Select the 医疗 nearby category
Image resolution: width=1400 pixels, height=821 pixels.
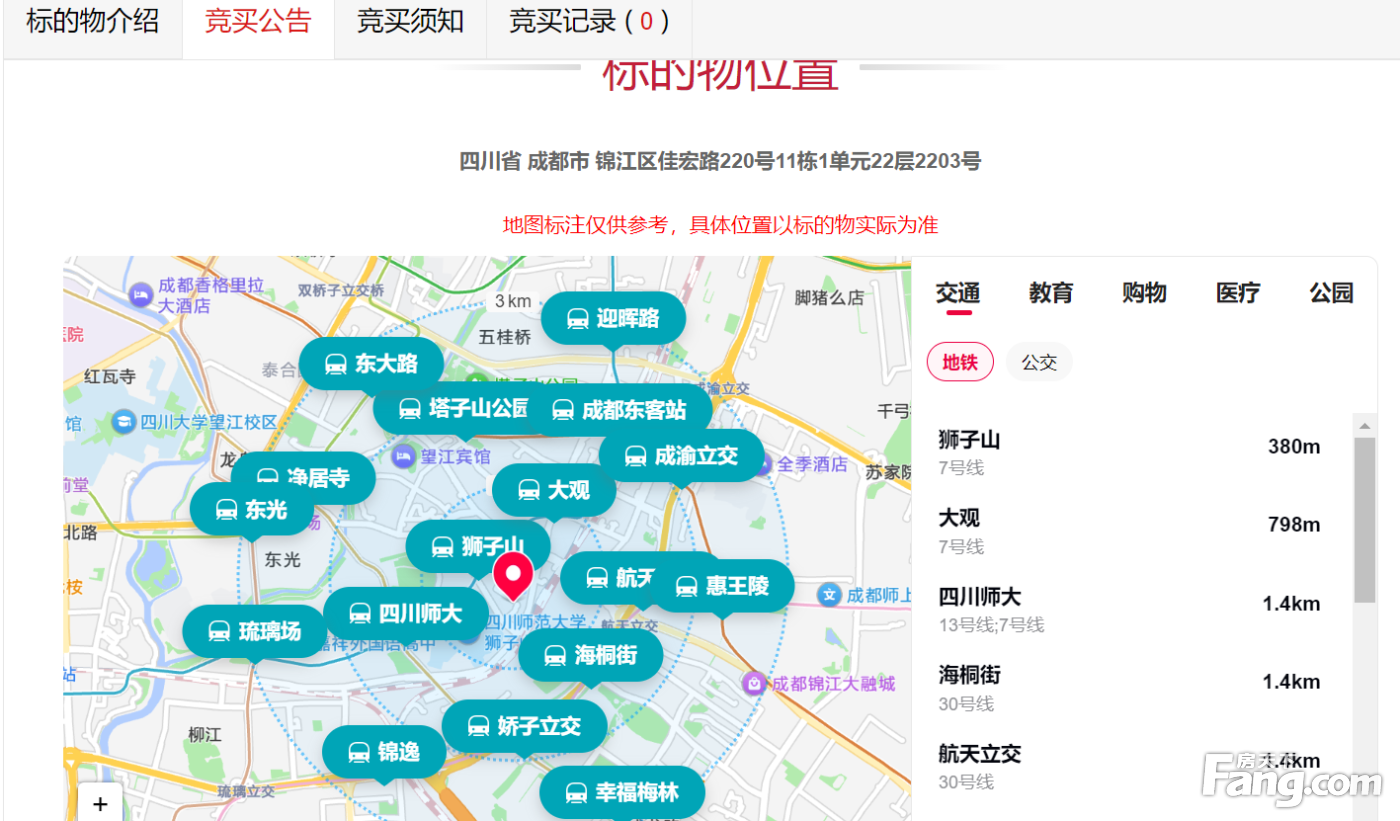coord(1237,293)
